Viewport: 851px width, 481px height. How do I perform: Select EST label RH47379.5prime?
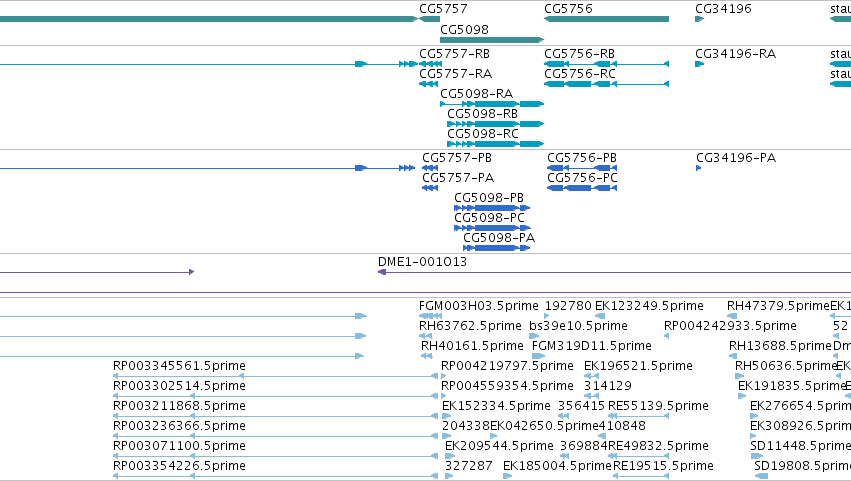[779, 306]
